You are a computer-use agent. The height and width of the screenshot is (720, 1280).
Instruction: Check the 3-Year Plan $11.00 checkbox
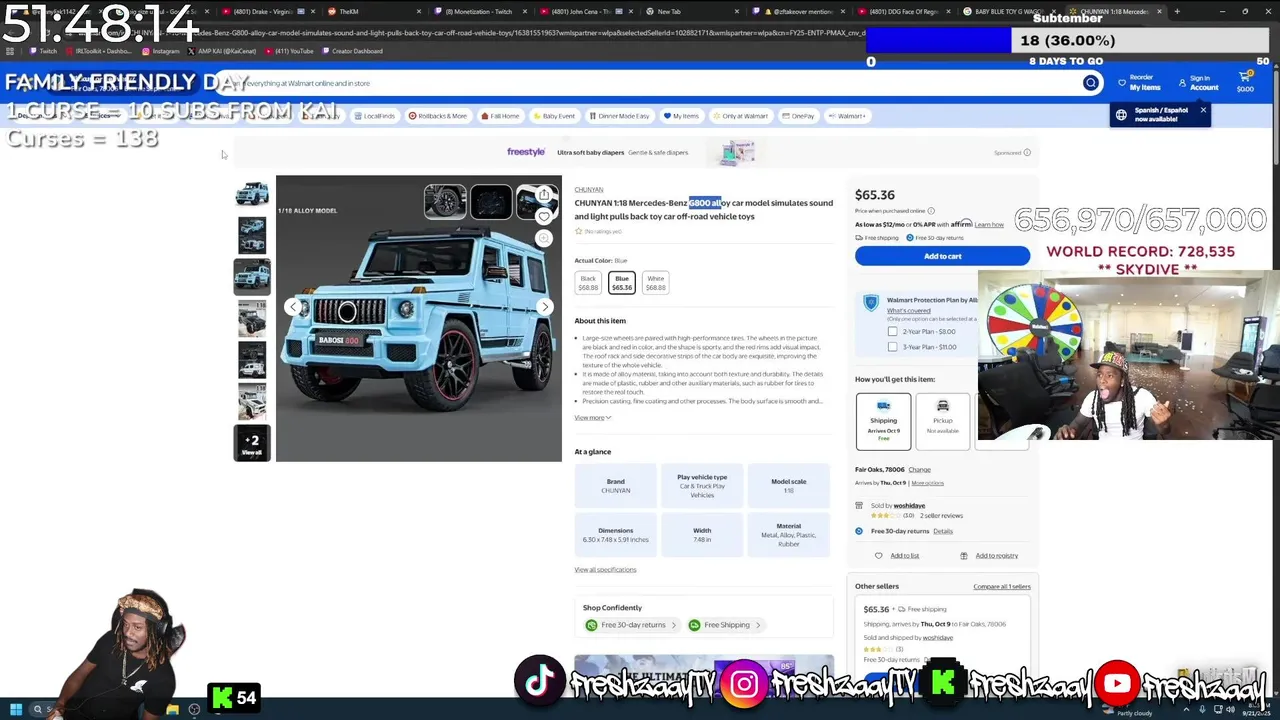[892, 347]
